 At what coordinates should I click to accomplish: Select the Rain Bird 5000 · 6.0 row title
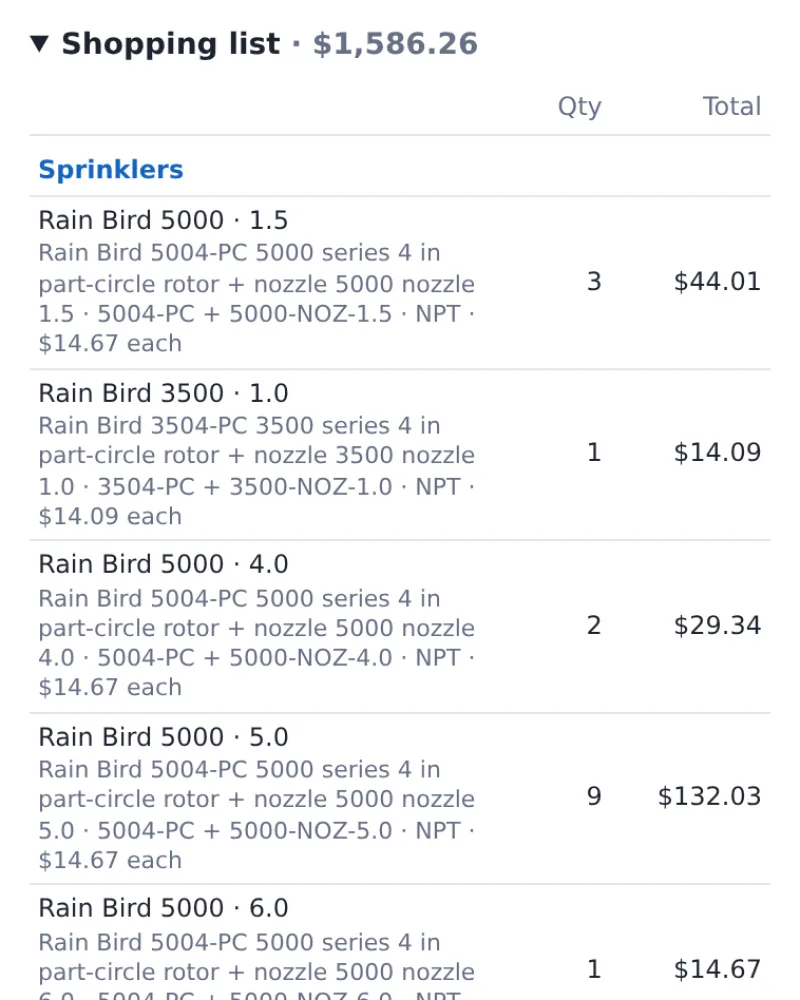click(x=163, y=908)
